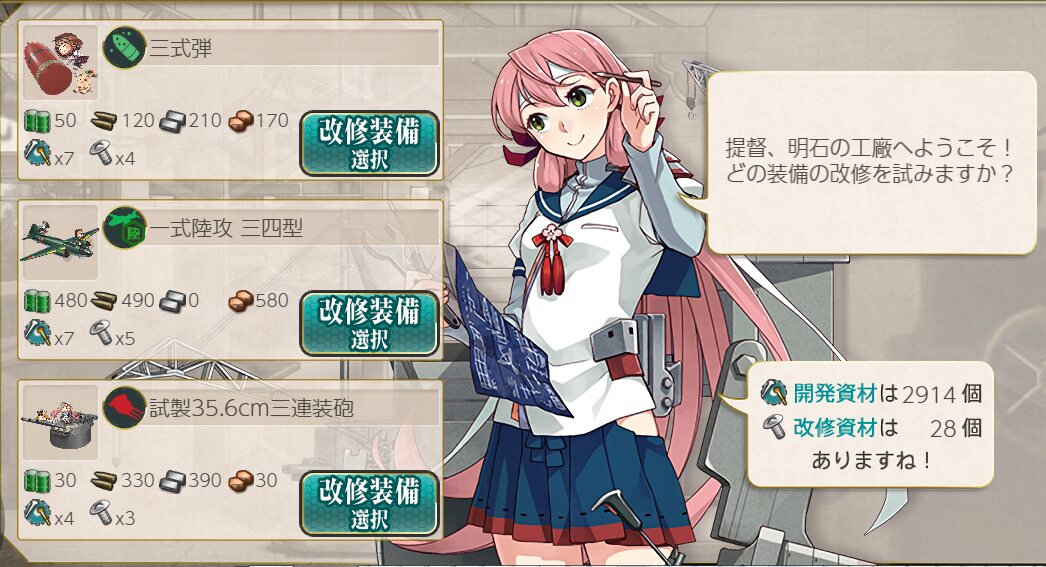Screen dimensions: 1046x567
Task: Click 改修装備 選択 button for 一式陸攻 三四型
Action: (369, 324)
